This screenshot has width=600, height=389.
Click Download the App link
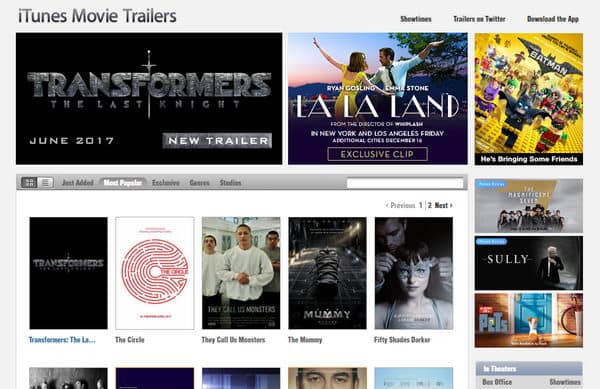pos(553,19)
